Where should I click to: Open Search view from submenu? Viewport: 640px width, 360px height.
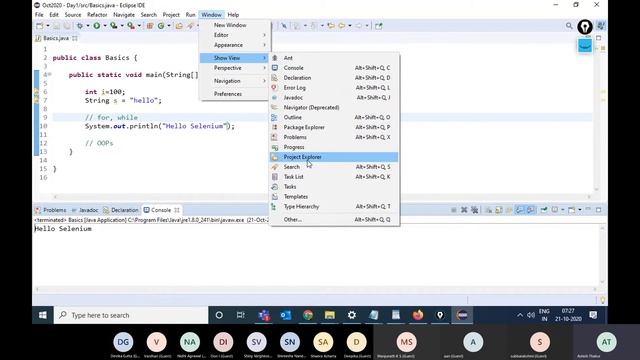(334, 167)
